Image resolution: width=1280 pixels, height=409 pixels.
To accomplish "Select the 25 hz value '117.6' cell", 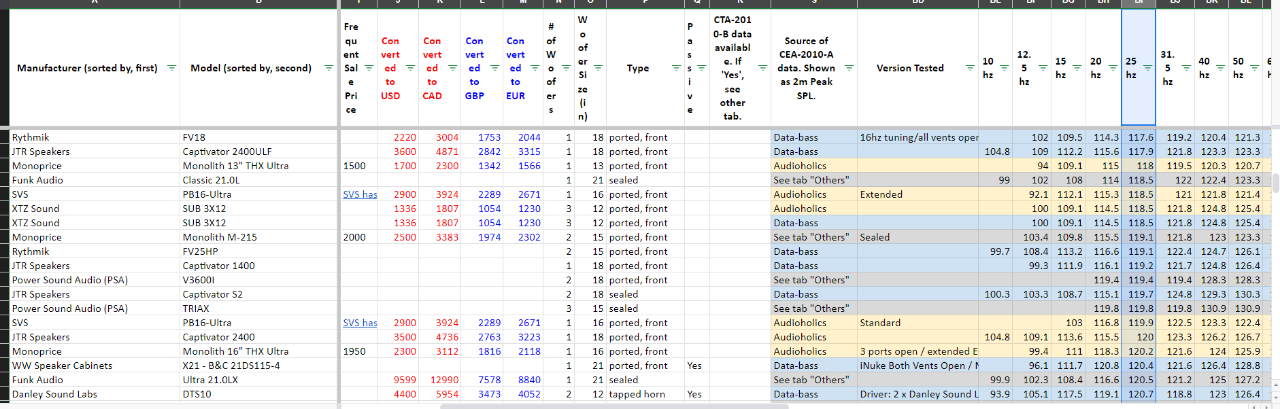I will pos(1139,136).
